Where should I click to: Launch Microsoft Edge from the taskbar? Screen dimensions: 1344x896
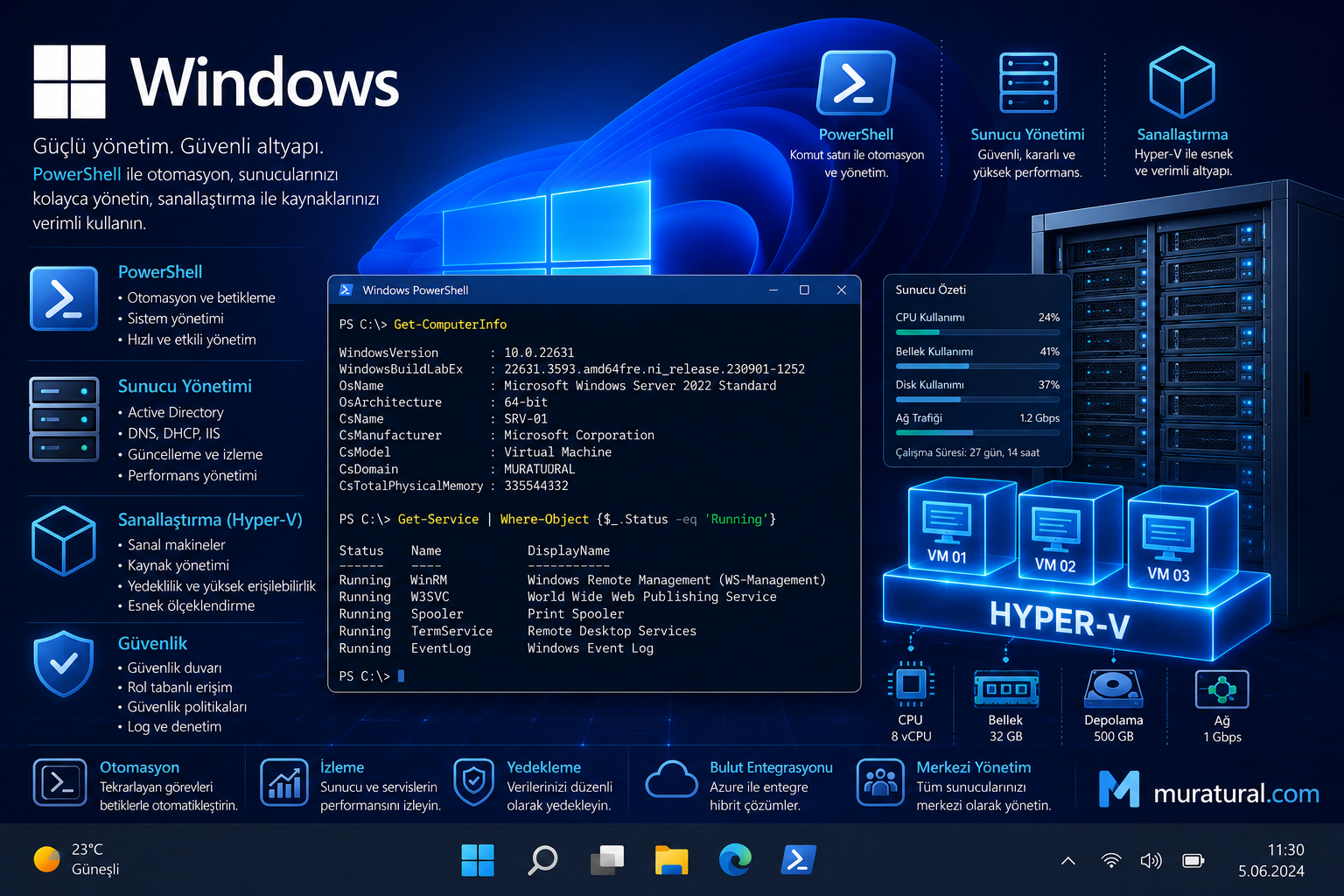click(x=735, y=860)
